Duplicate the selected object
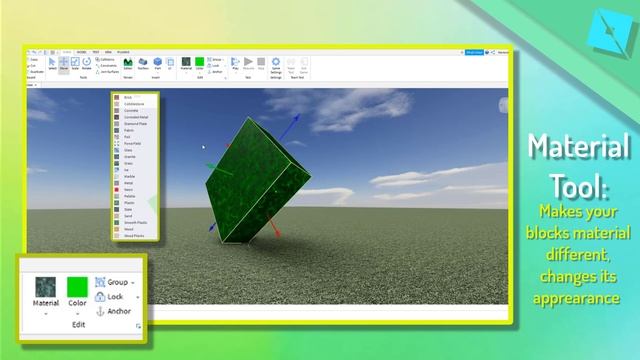 (36, 72)
